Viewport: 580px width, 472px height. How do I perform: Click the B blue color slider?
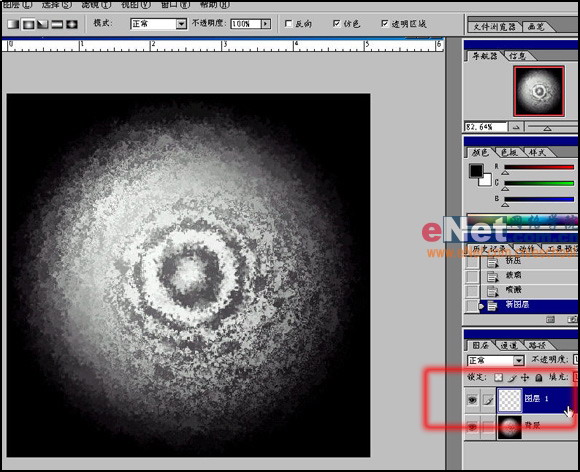[539, 199]
